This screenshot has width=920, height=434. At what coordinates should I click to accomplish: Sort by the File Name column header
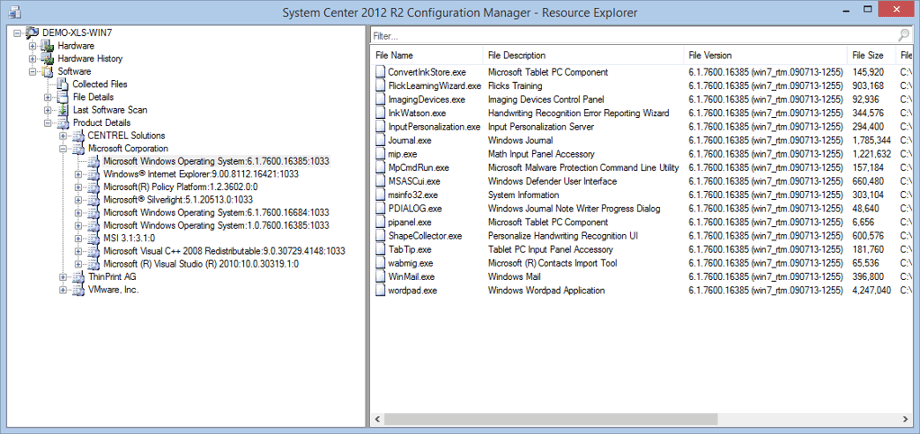[x=427, y=55]
